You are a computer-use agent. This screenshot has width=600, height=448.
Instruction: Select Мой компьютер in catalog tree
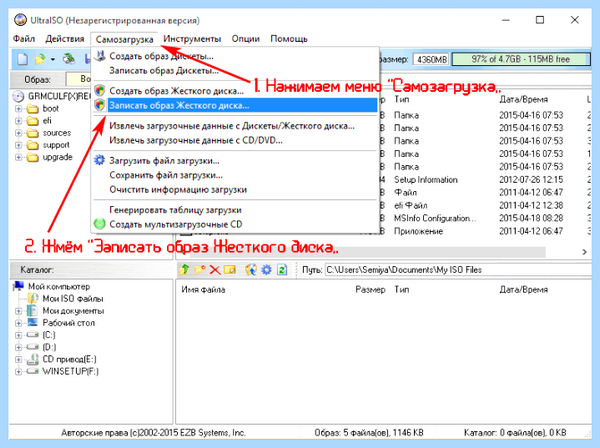tap(59, 286)
